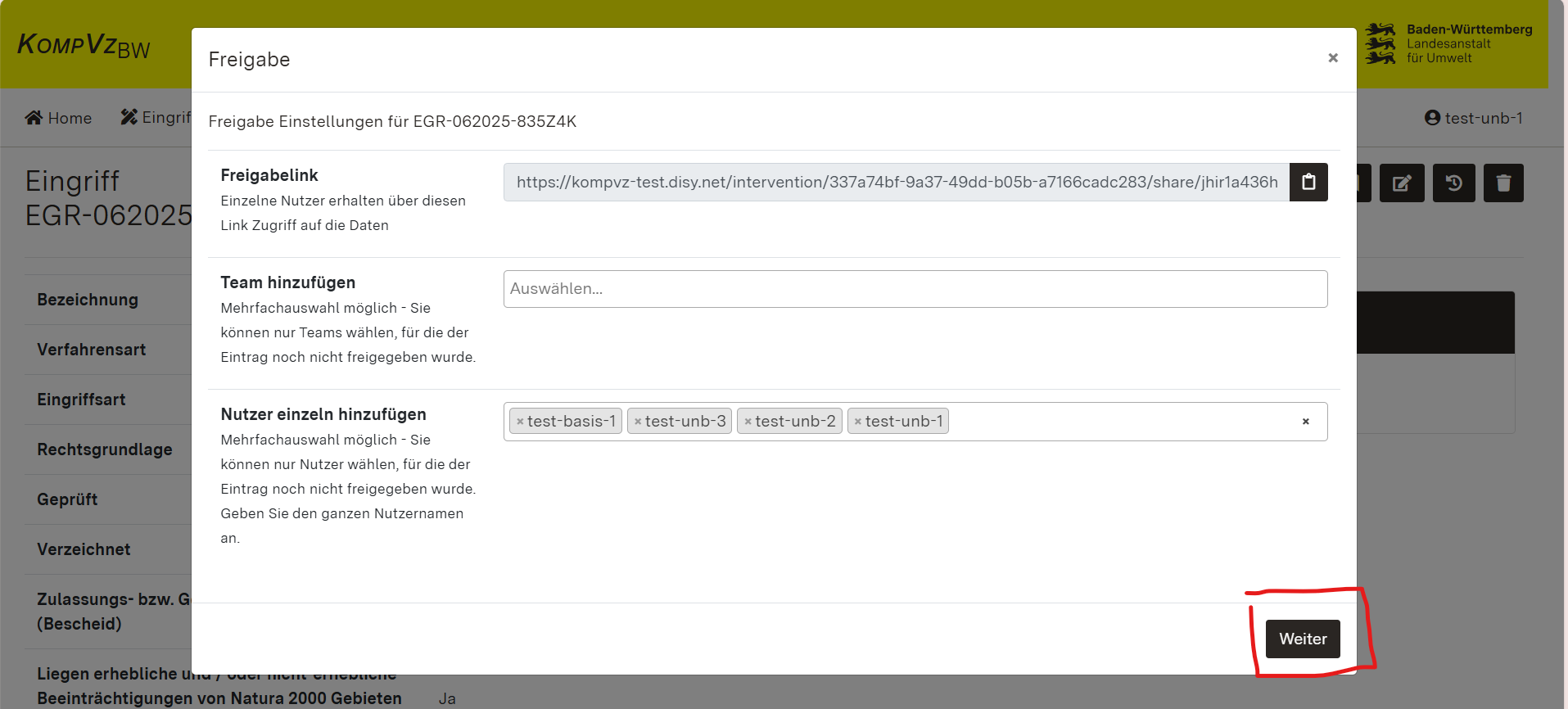The width and height of the screenshot is (1568, 709).
Task: Click into the Freigabelink URL field
Action: point(896,182)
